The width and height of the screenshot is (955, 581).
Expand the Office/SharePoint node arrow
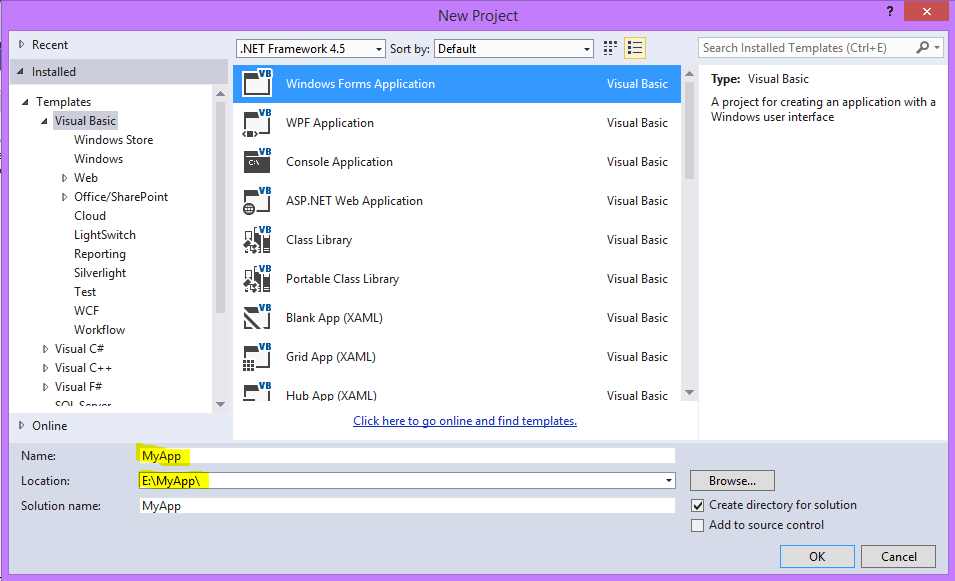coord(64,197)
